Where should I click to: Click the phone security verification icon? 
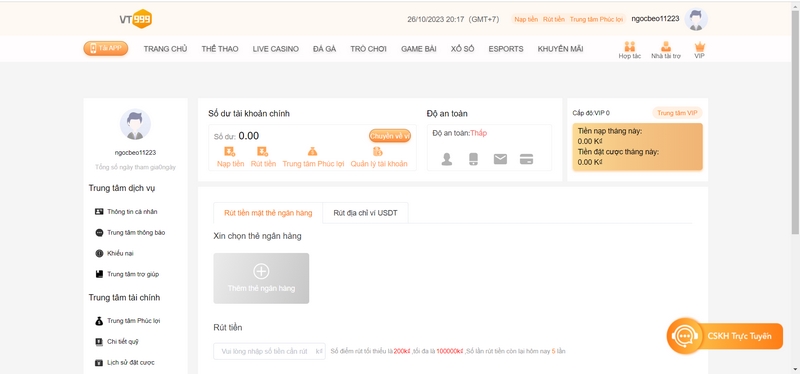[473, 159]
